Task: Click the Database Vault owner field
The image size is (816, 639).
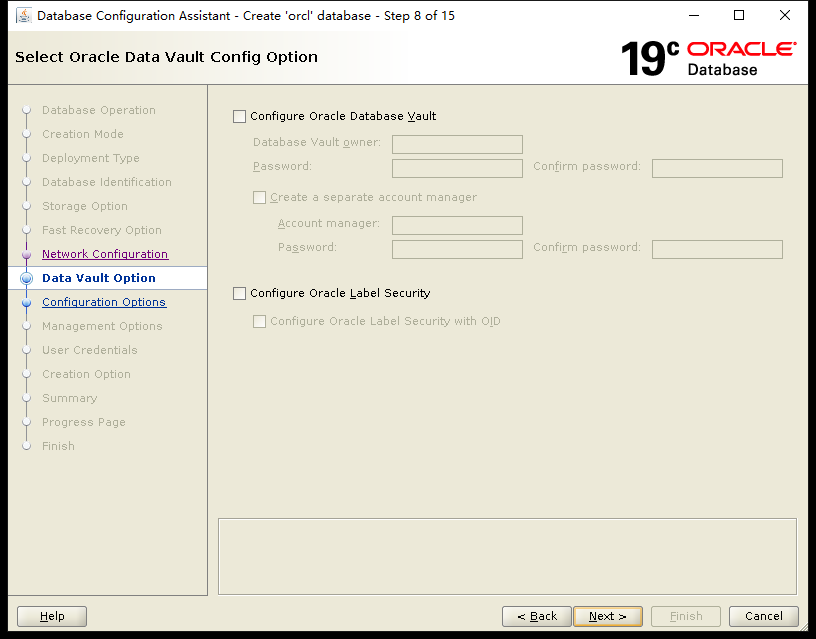Action: [x=457, y=144]
